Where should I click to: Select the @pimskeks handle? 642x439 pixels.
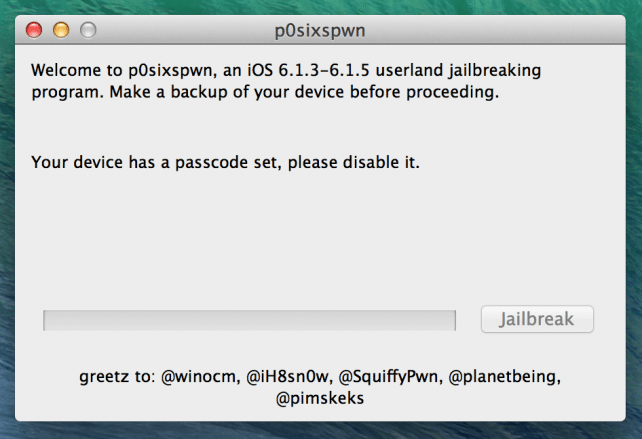321,399
